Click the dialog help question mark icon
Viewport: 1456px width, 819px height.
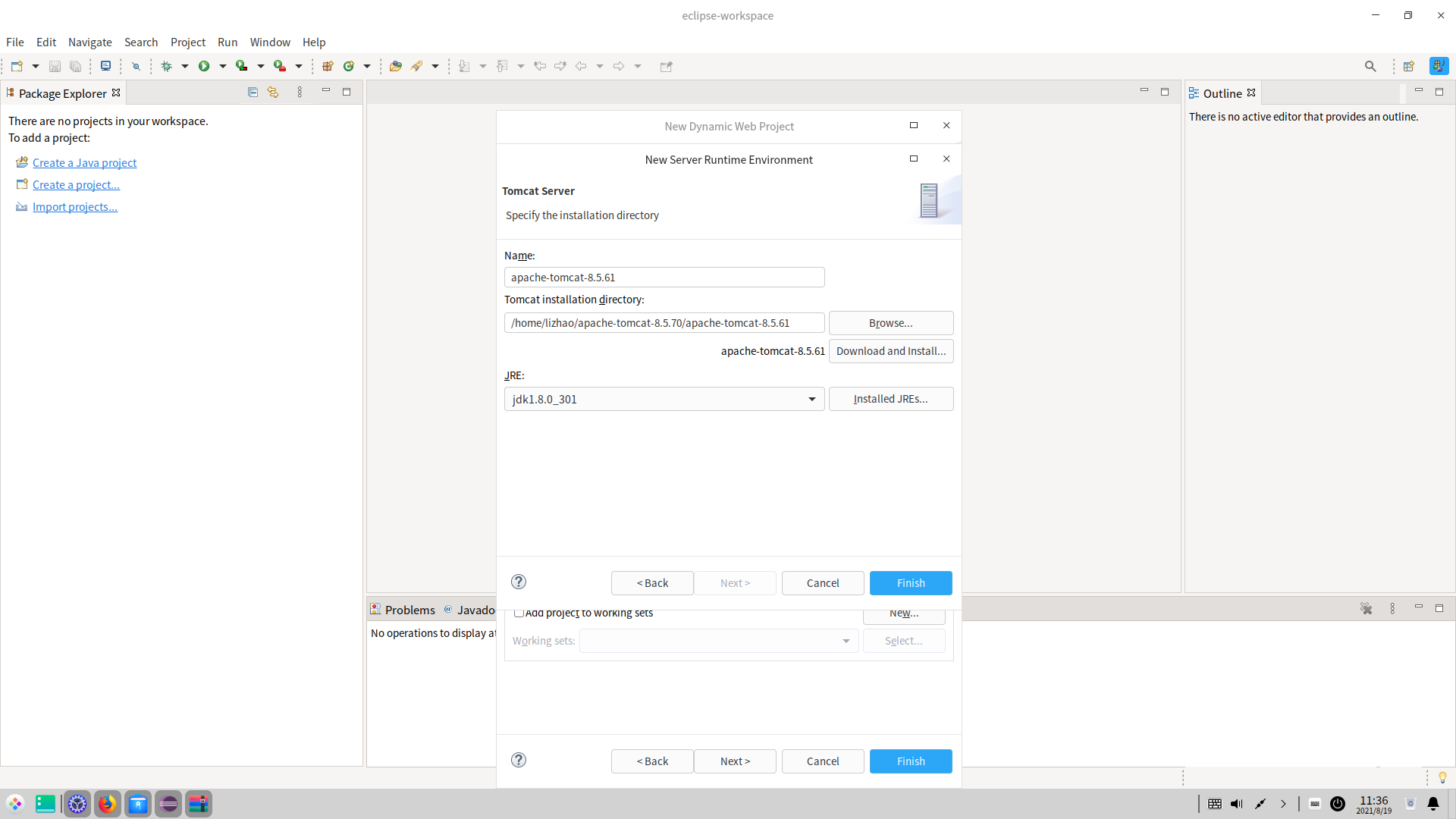coord(519,582)
